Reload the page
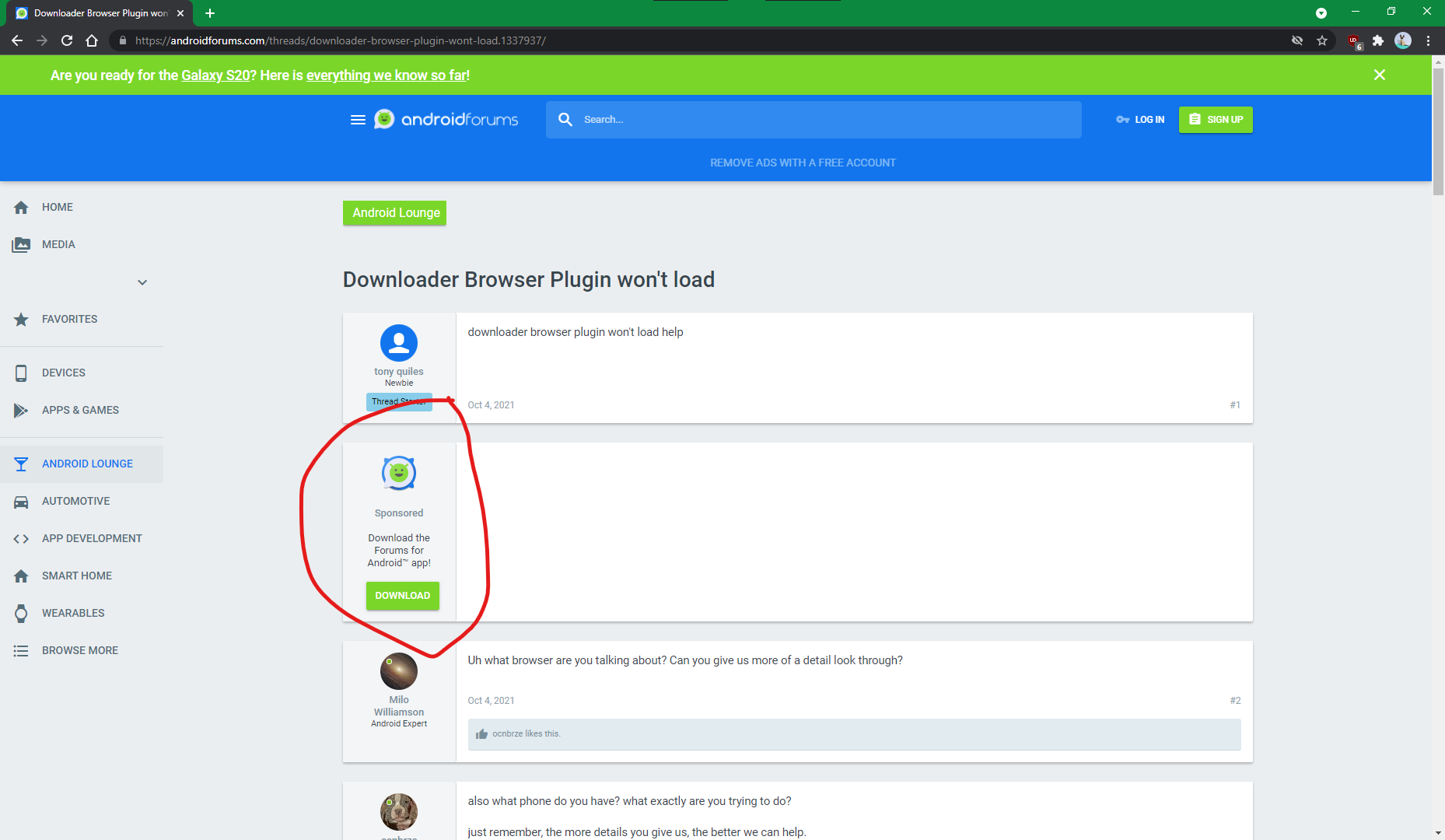 67,40
